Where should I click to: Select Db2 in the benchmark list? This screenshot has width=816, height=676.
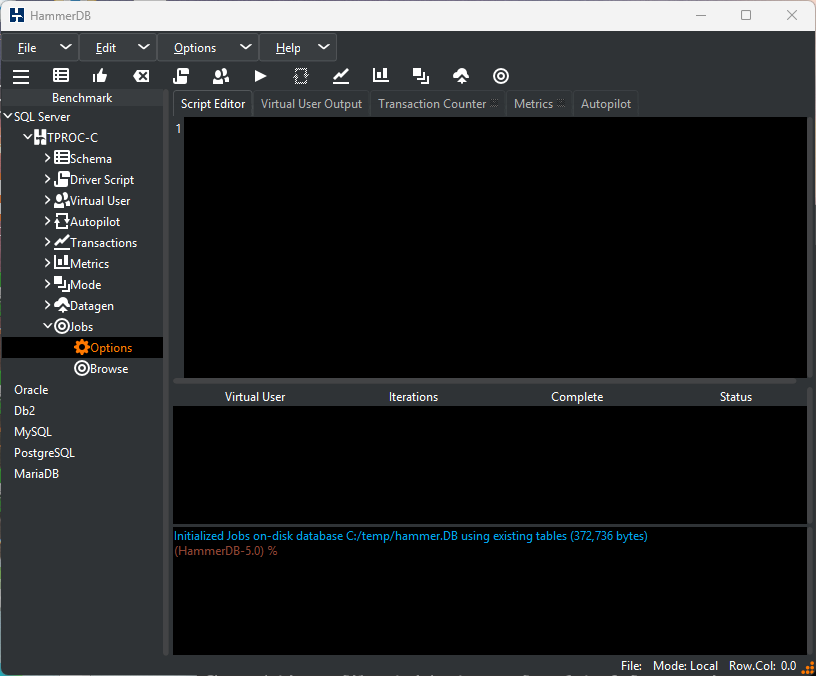24,411
